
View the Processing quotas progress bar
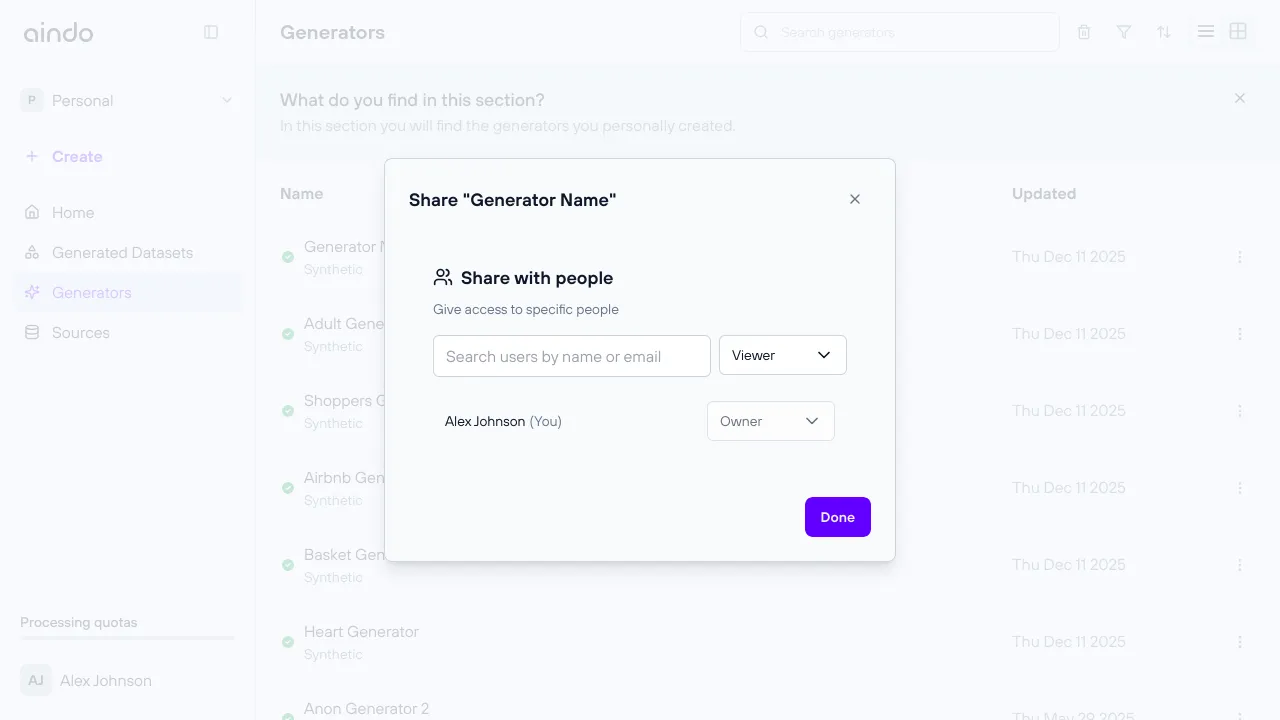[127, 637]
